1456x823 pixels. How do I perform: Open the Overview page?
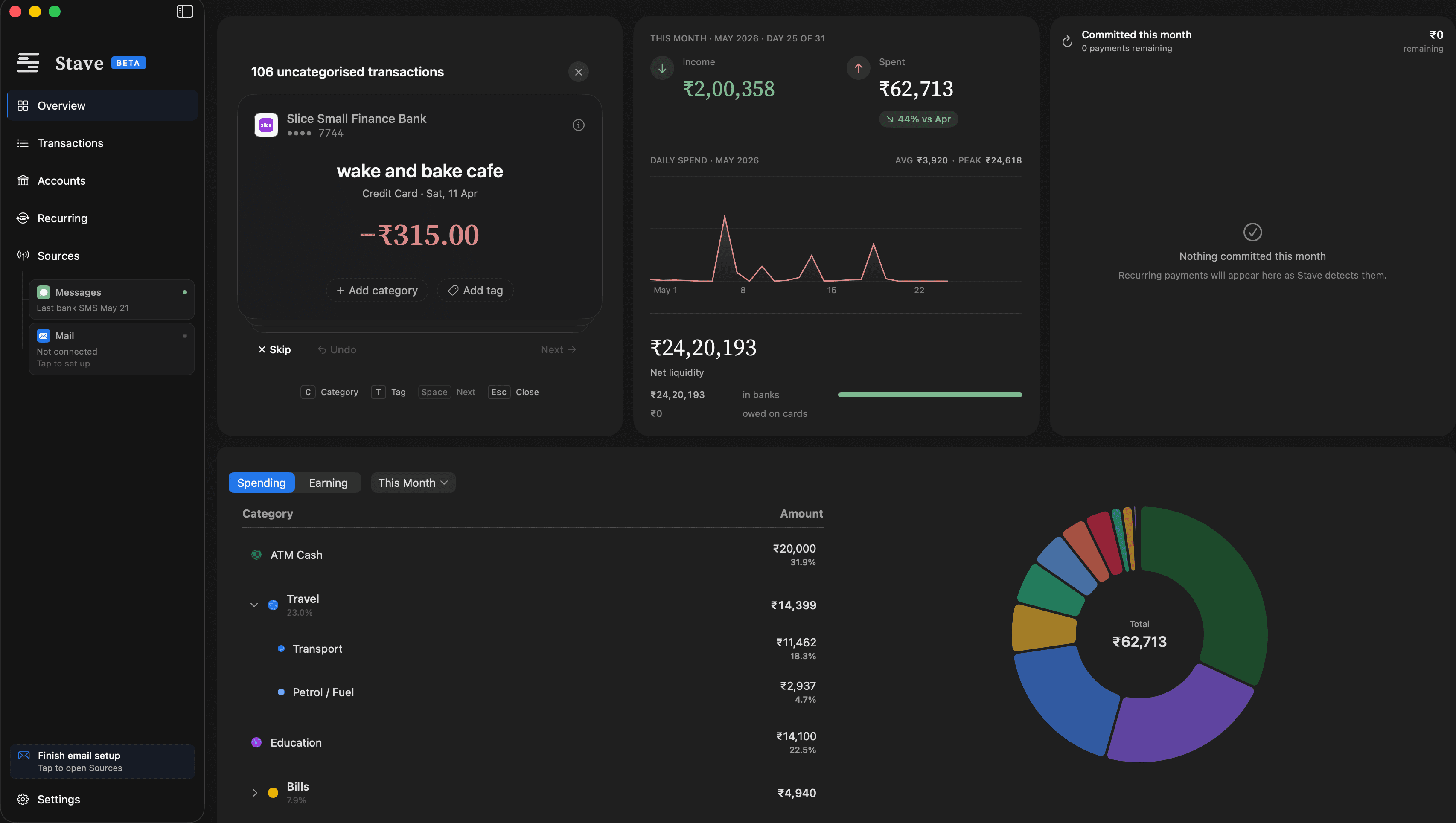click(x=102, y=106)
